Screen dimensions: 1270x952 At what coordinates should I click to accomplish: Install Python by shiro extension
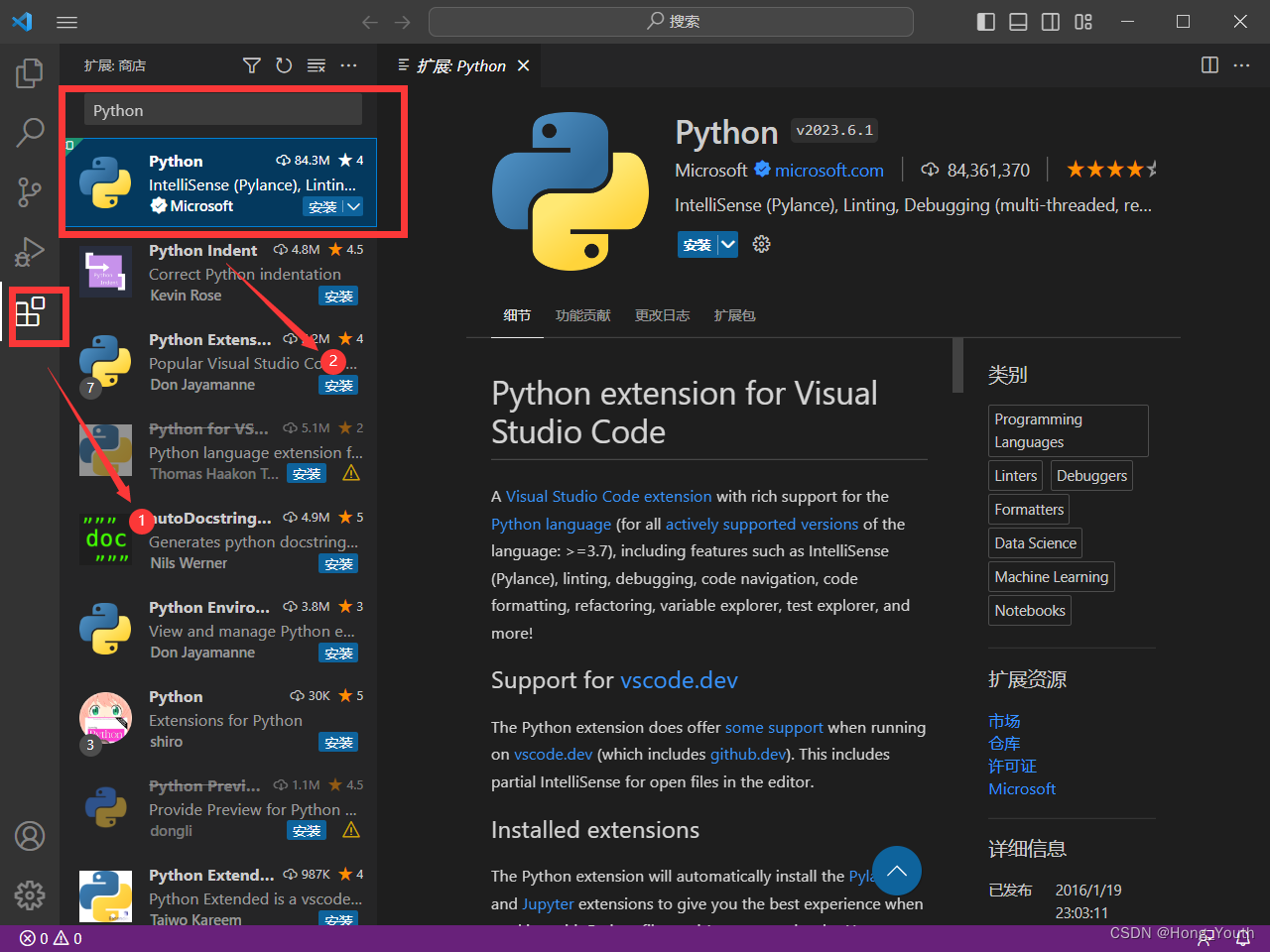tap(338, 742)
